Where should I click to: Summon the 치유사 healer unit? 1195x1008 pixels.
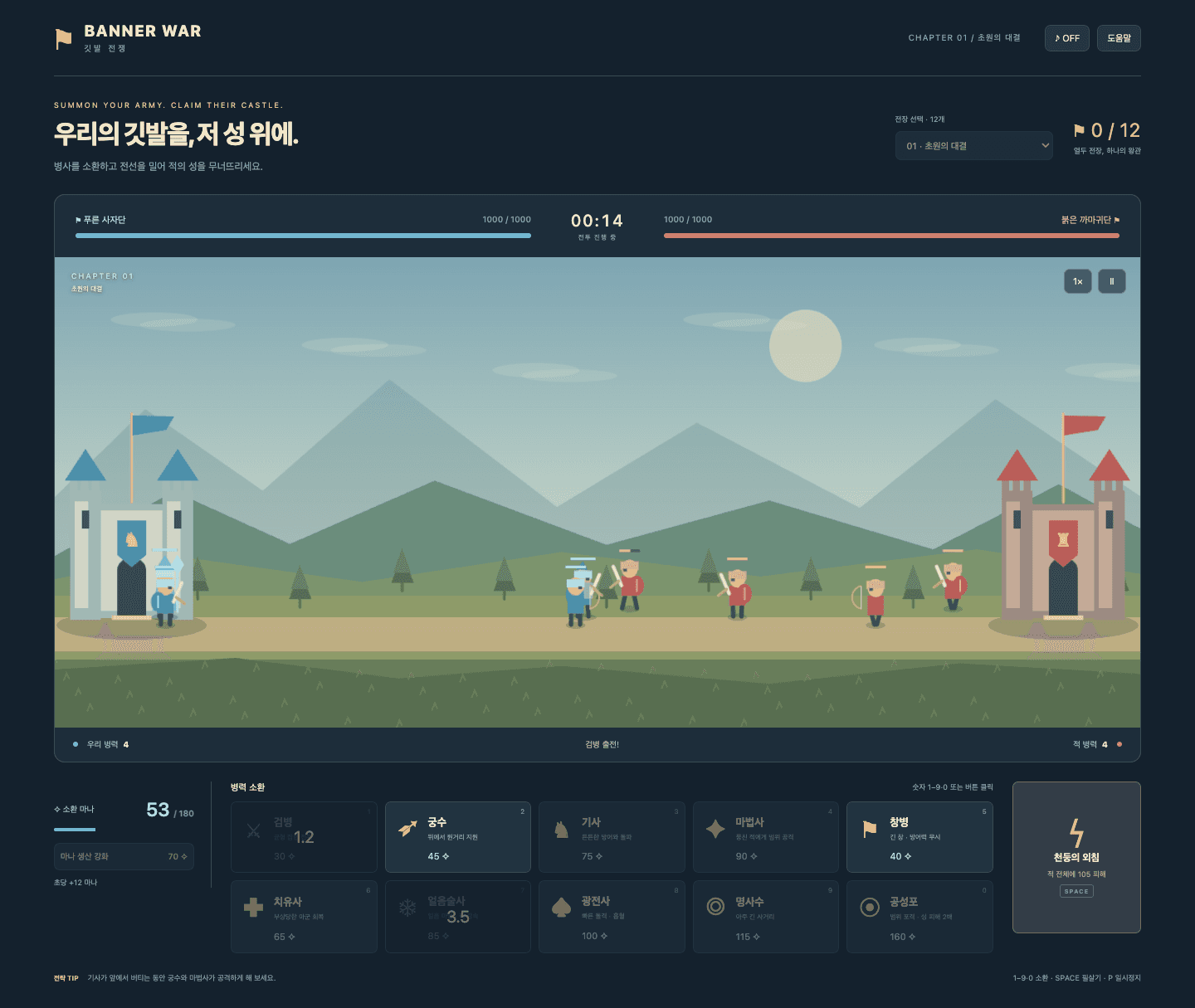pos(304,917)
